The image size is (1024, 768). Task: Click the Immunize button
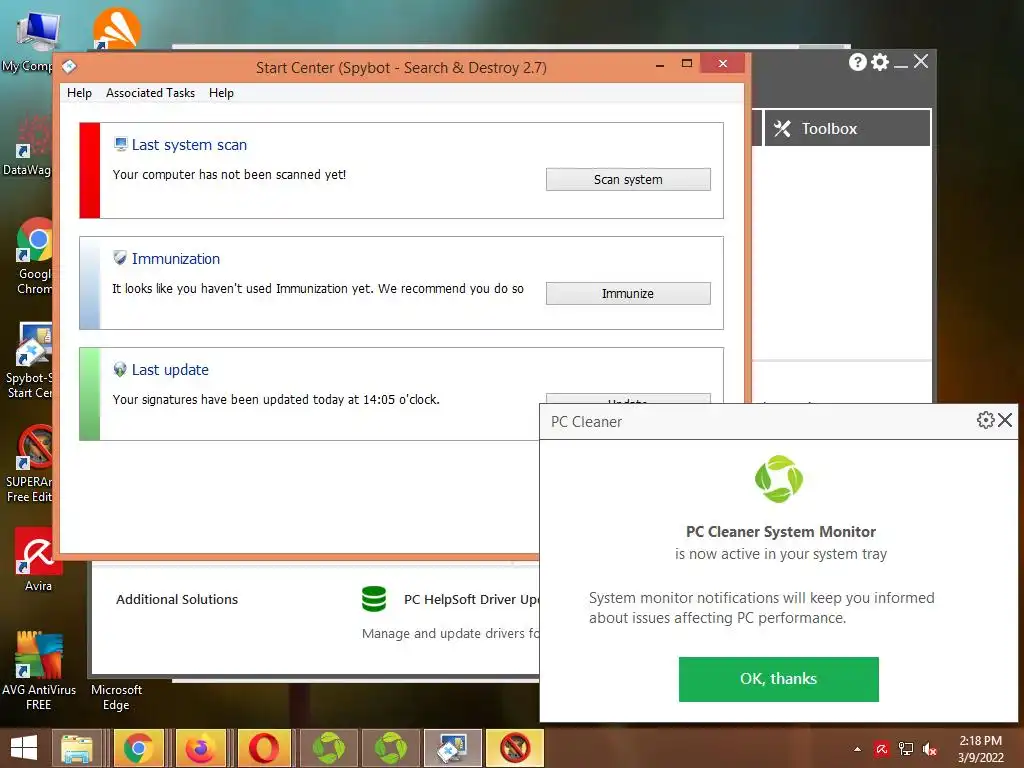tap(628, 293)
